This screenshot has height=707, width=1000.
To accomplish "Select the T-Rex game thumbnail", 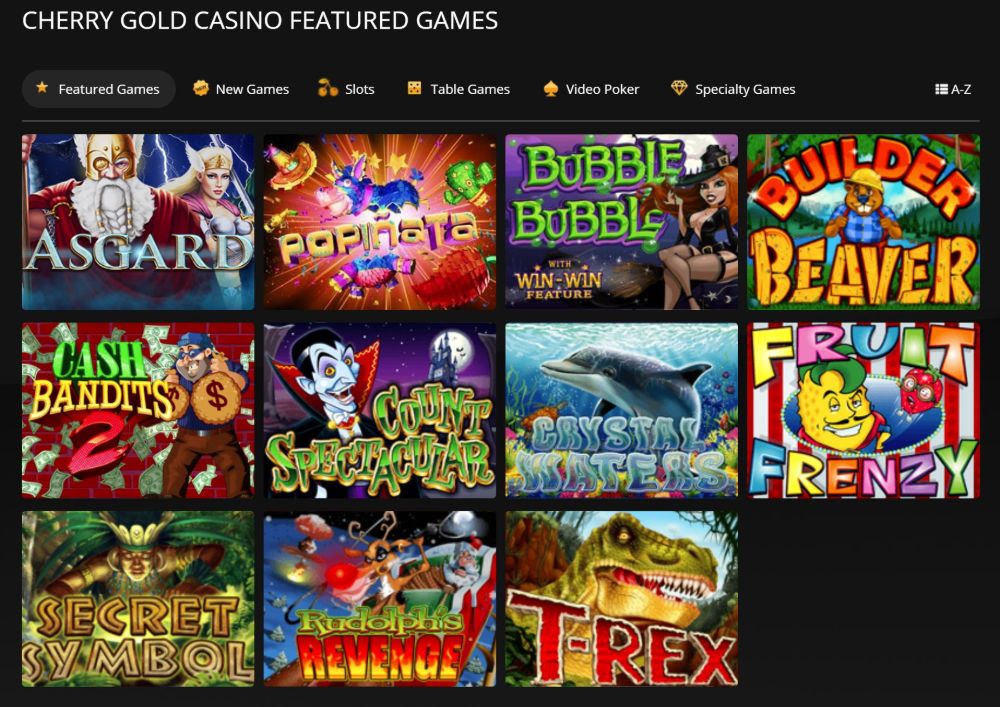I will [621, 599].
